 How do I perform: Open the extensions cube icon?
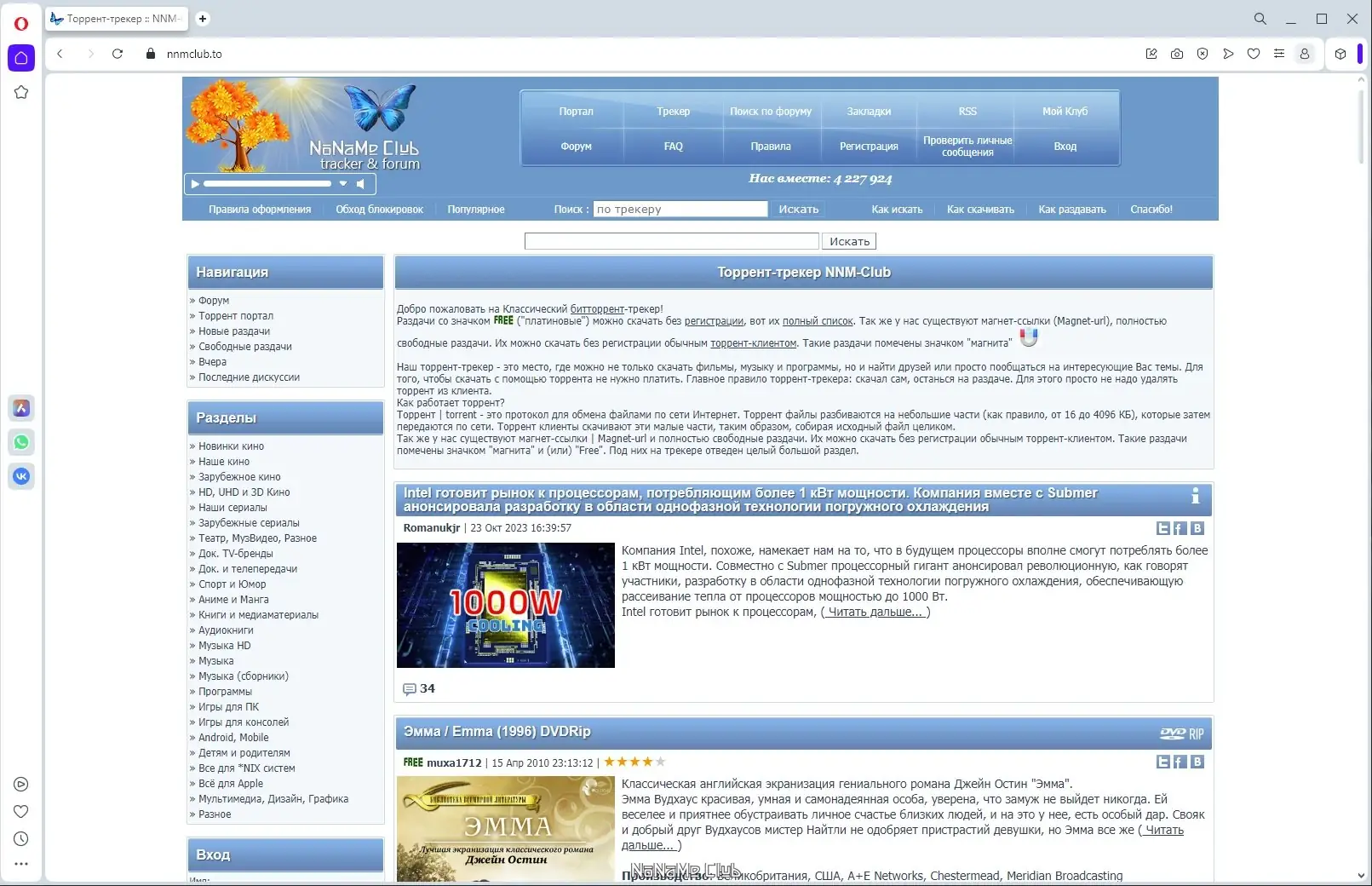point(1340,54)
